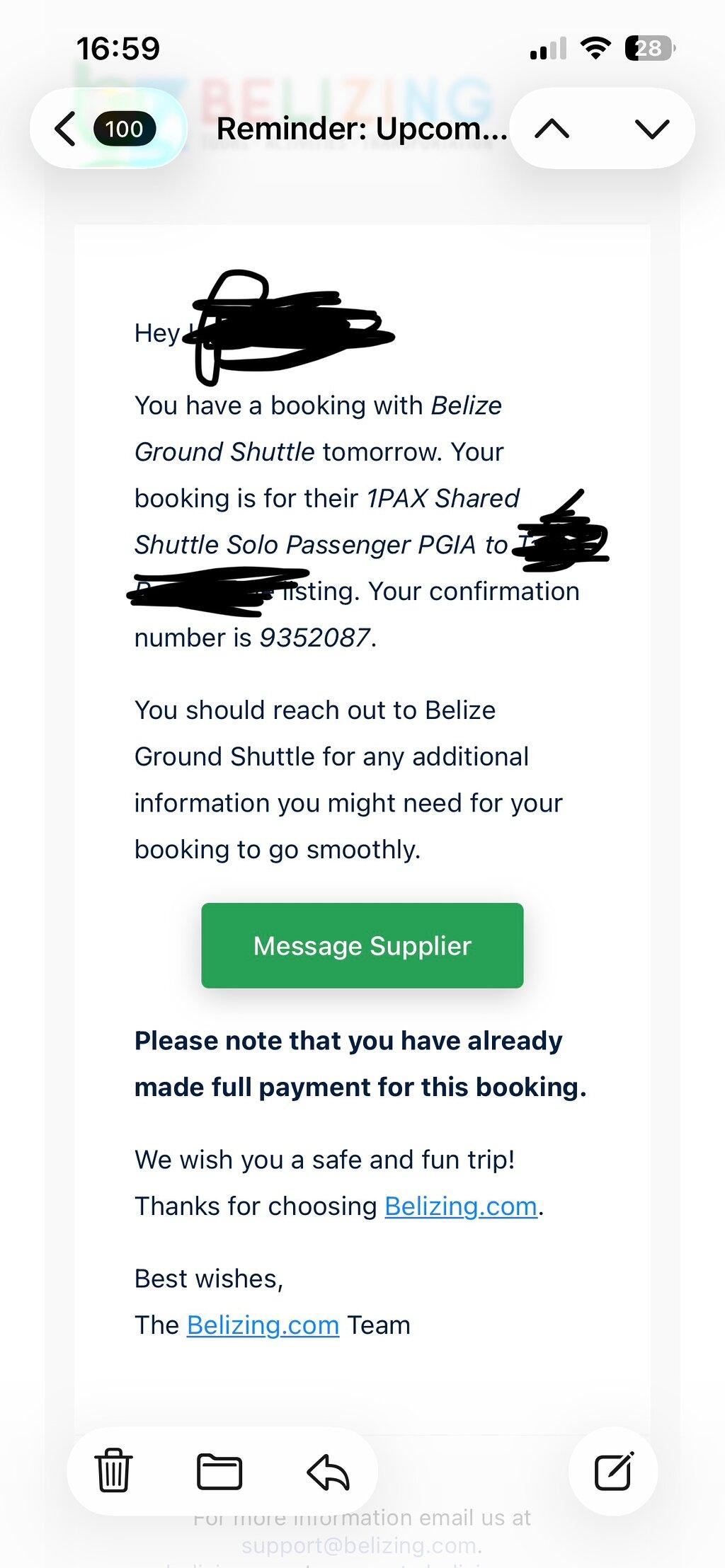Tap the back arrow to inbox
This screenshot has width=725, height=1568.
click(65, 129)
